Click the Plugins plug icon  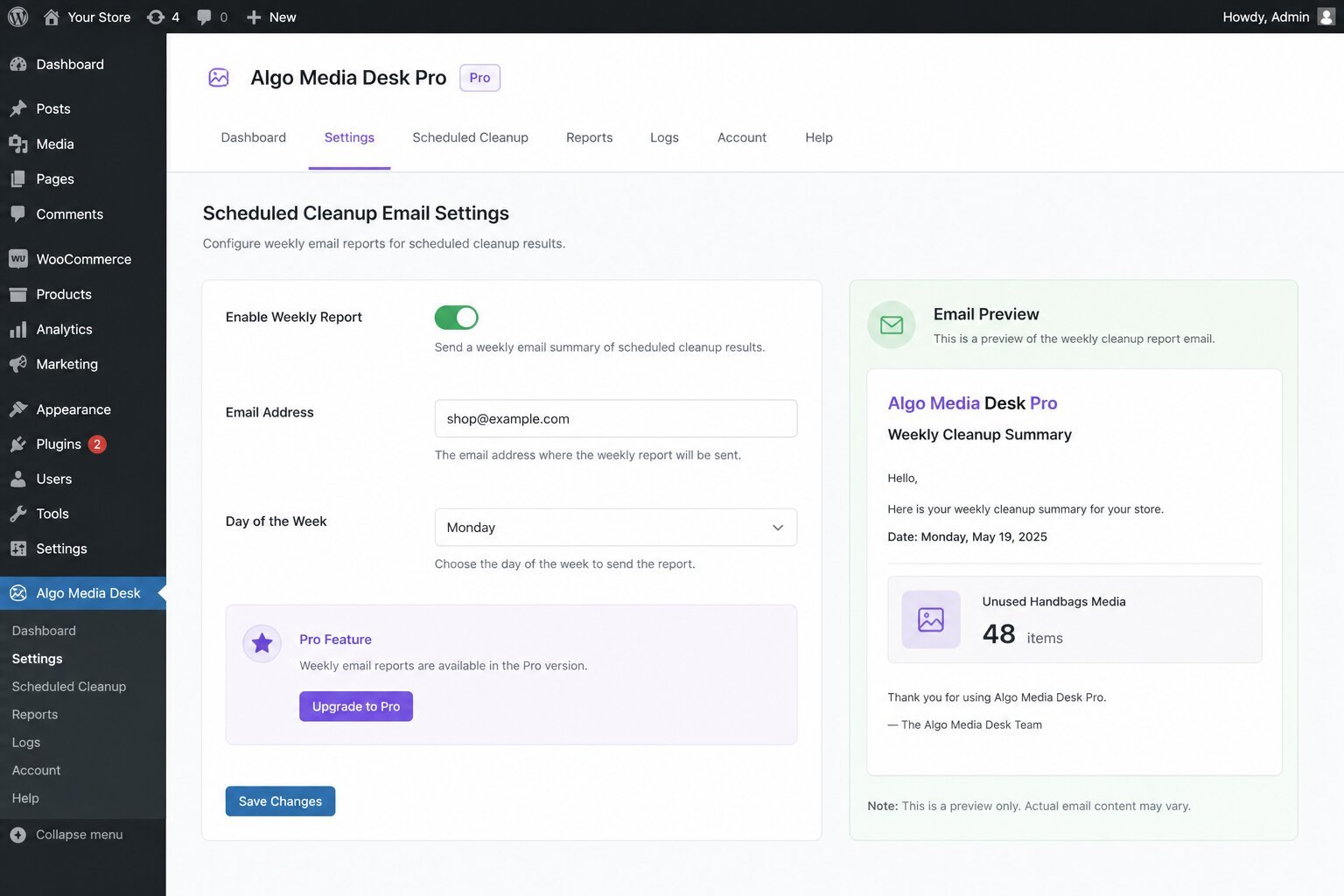(x=18, y=444)
